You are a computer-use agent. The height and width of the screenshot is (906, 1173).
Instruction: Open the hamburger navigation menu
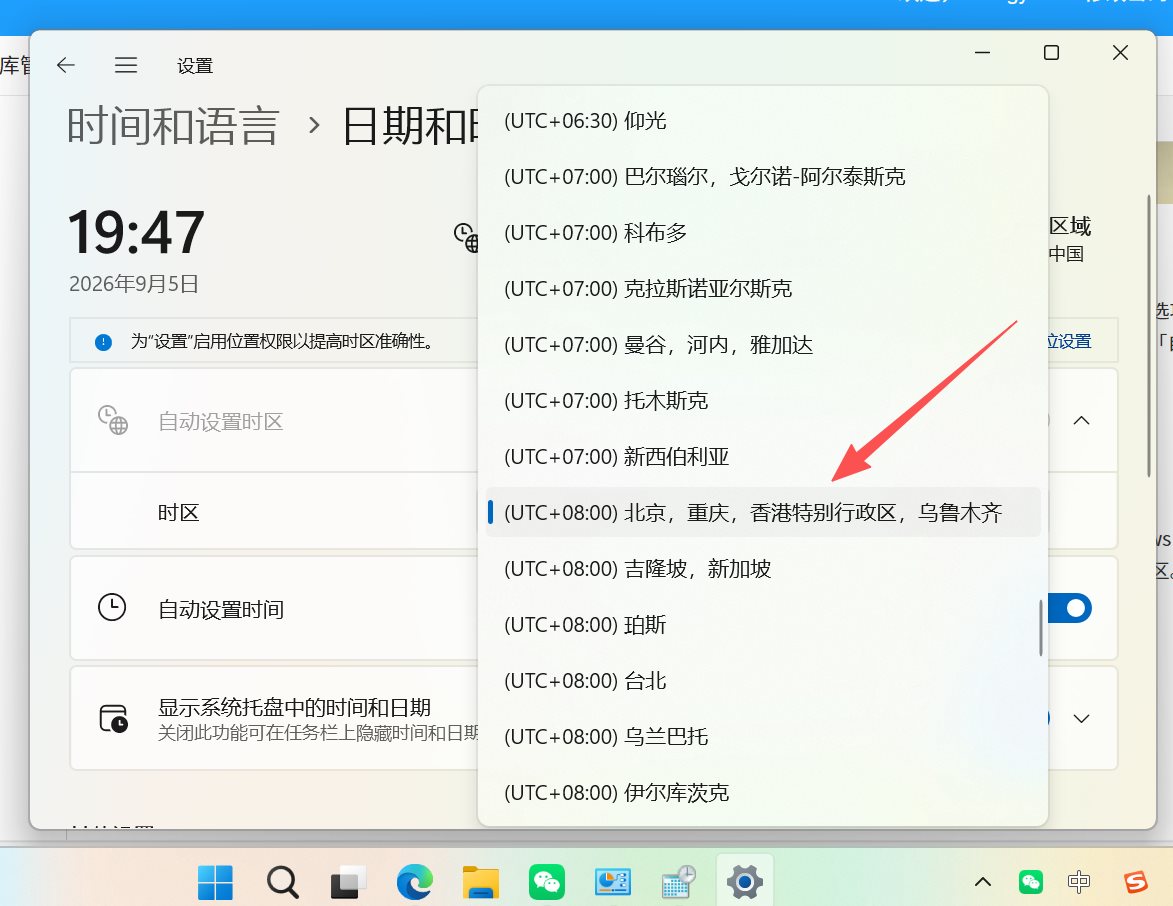126,65
